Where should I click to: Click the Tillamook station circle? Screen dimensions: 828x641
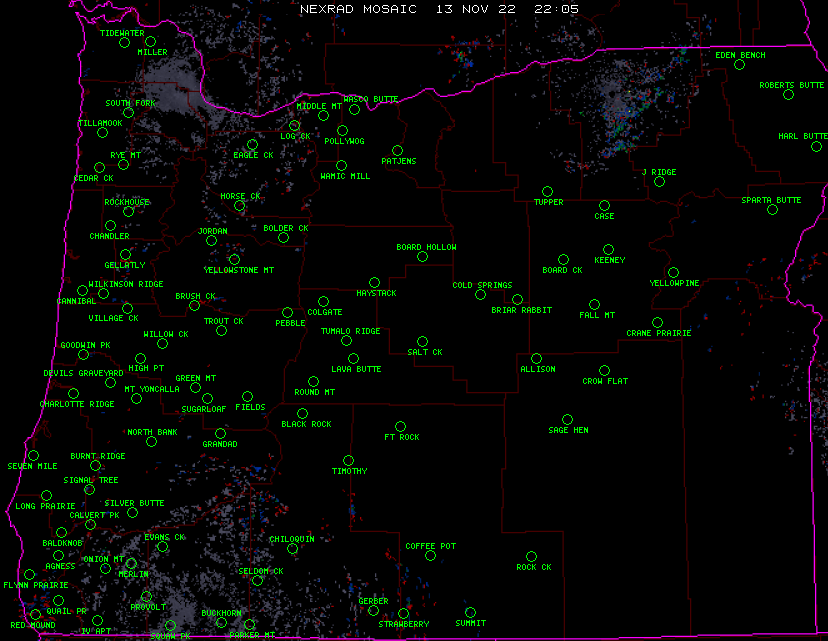tap(101, 133)
